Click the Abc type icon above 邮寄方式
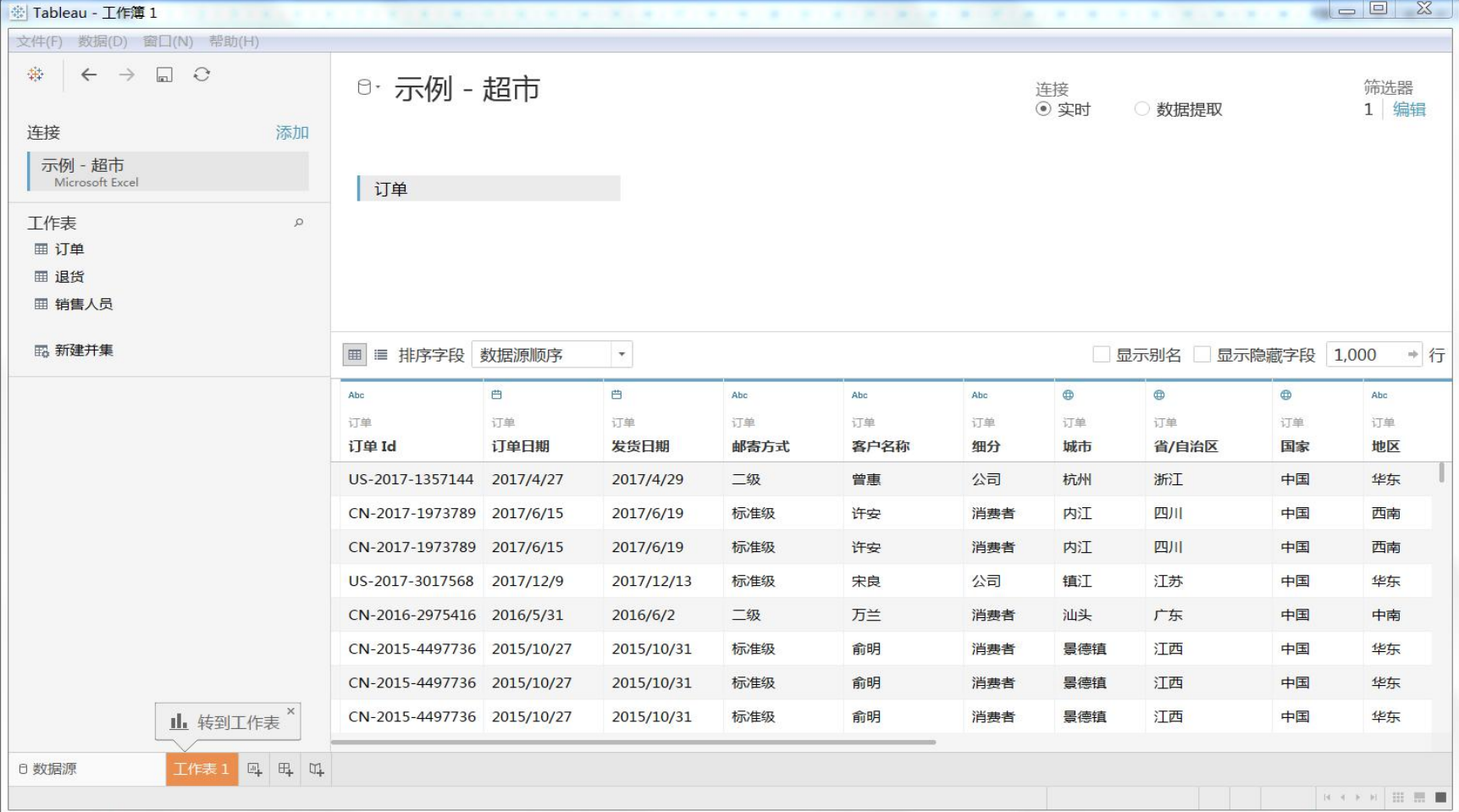 click(x=740, y=395)
